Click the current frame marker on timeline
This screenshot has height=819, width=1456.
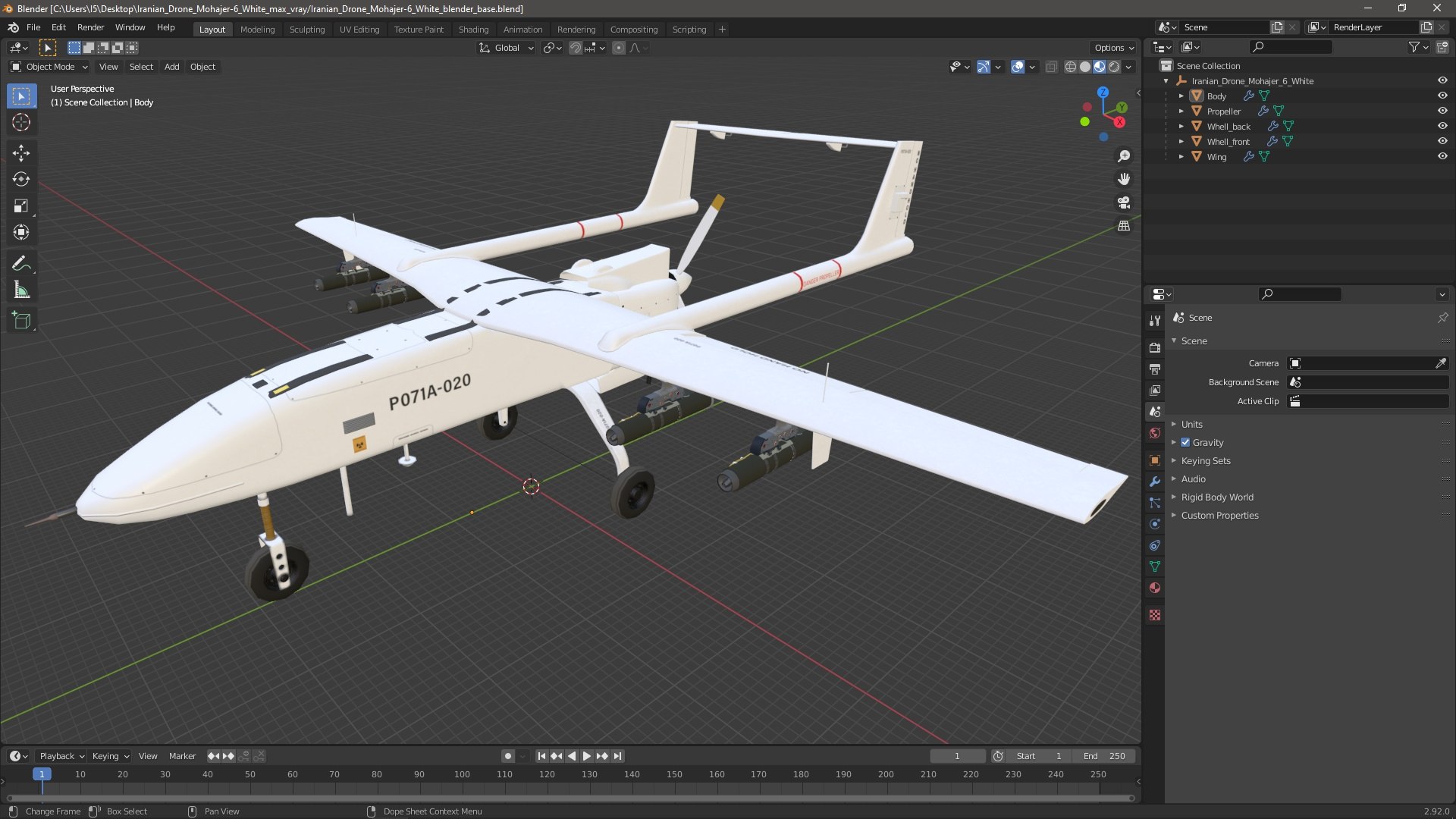click(x=42, y=774)
